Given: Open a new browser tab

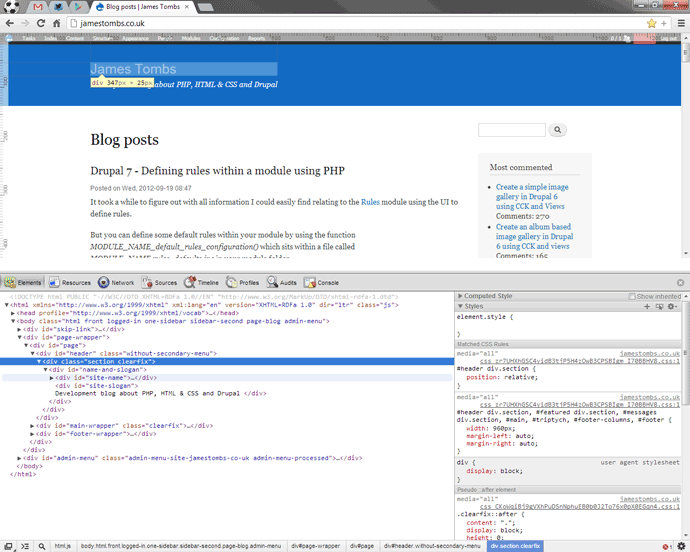Looking at the screenshot, I should [205, 7].
